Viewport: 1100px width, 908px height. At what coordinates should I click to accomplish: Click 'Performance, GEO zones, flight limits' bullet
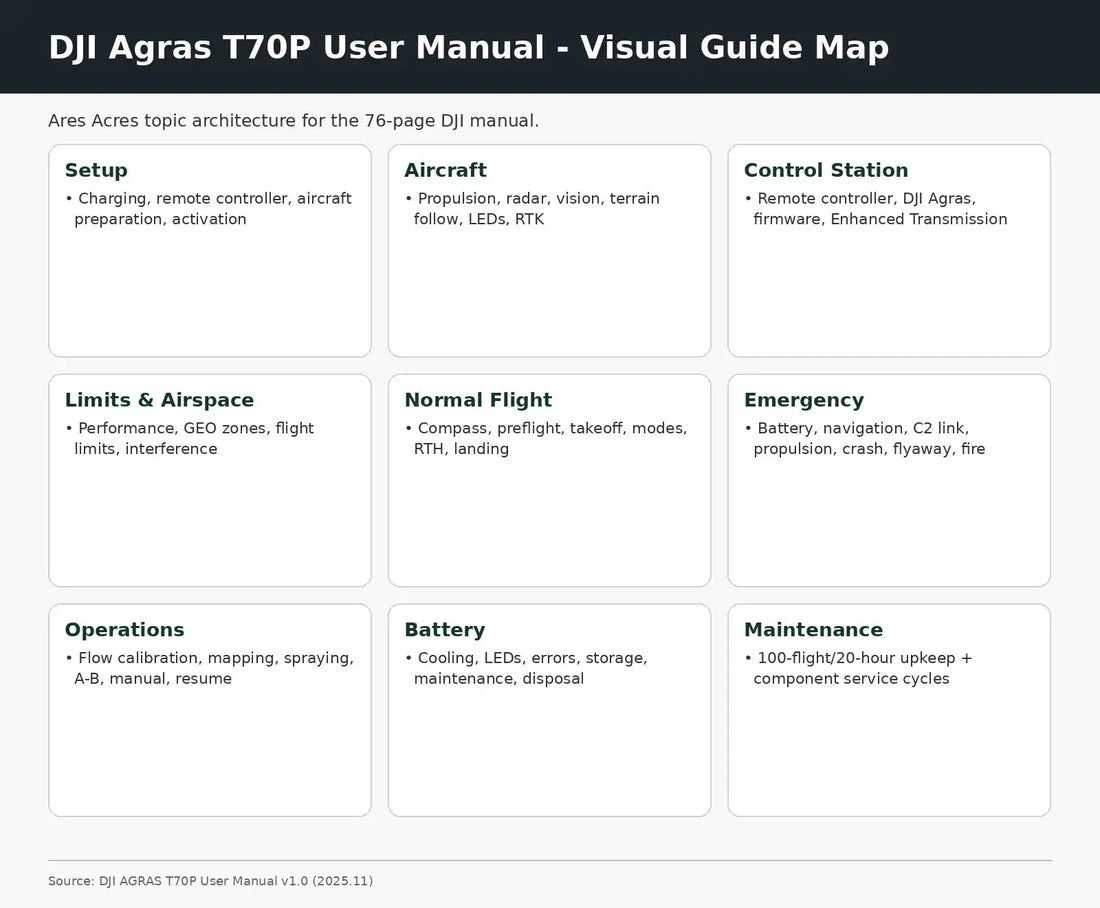[x=189, y=438]
